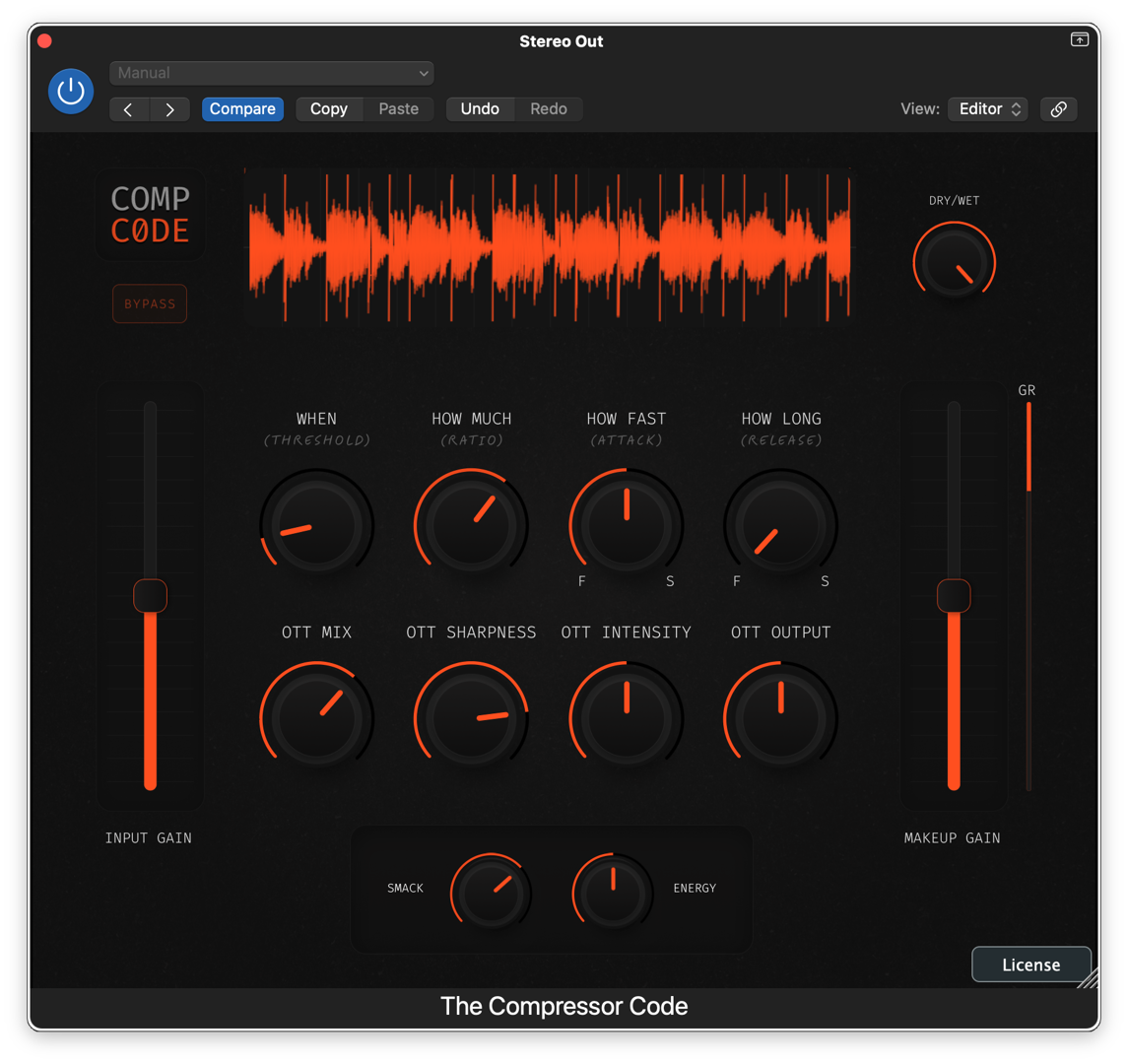Click the orange waveform display

(x=548, y=246)
